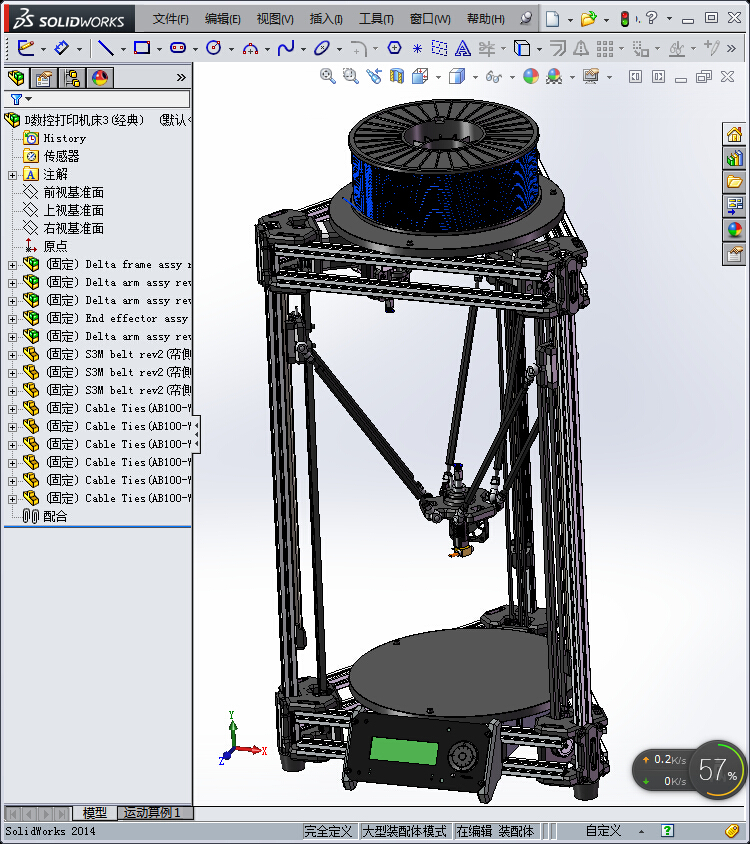Open the PropertyManager tab
The image size is (750, 844).
44,78
